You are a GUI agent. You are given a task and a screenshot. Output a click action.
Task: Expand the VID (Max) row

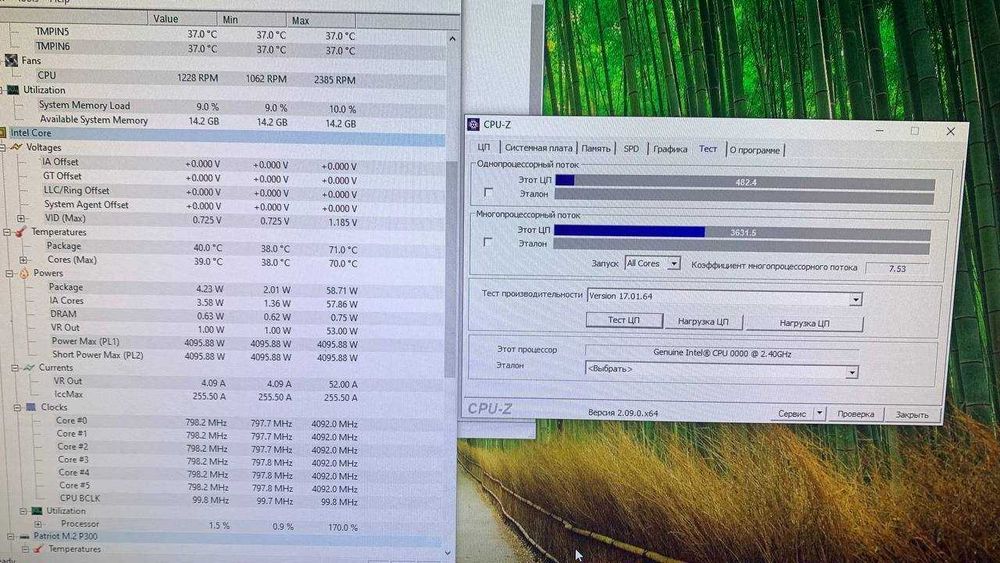(x=21, y=219)
